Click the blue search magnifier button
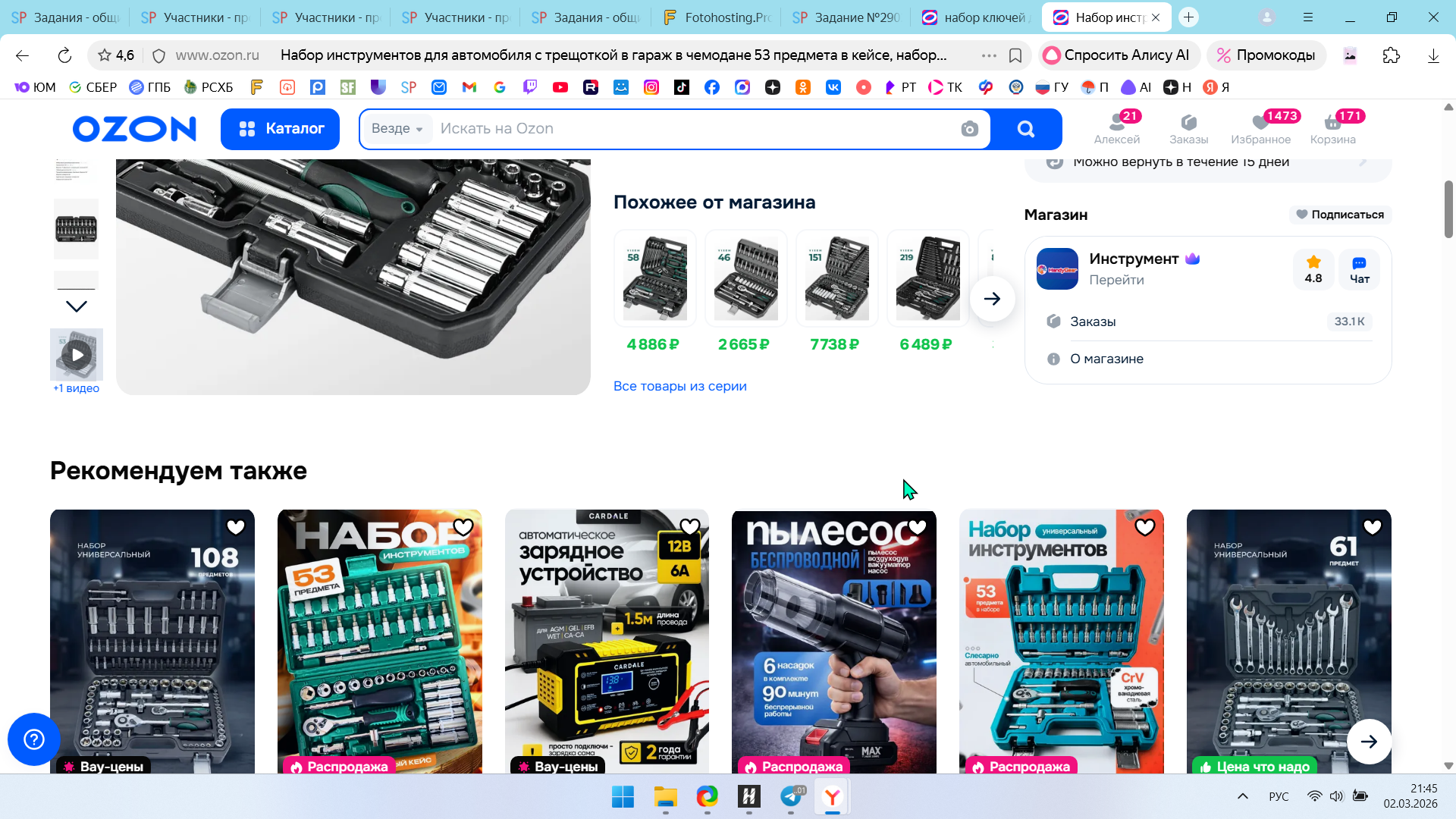The height and width of the screenshot is (819, 1456). click(1025, 129)
